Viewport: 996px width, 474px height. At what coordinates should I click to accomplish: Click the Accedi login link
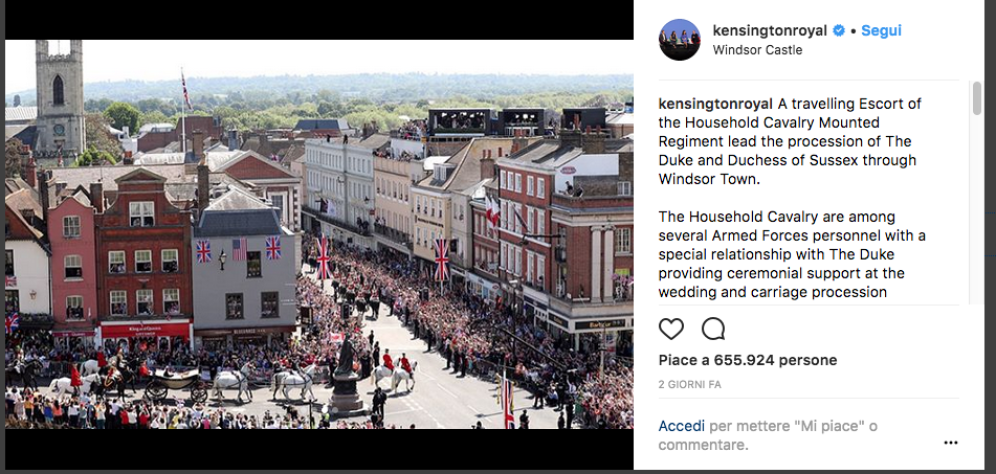pos(682,426)
